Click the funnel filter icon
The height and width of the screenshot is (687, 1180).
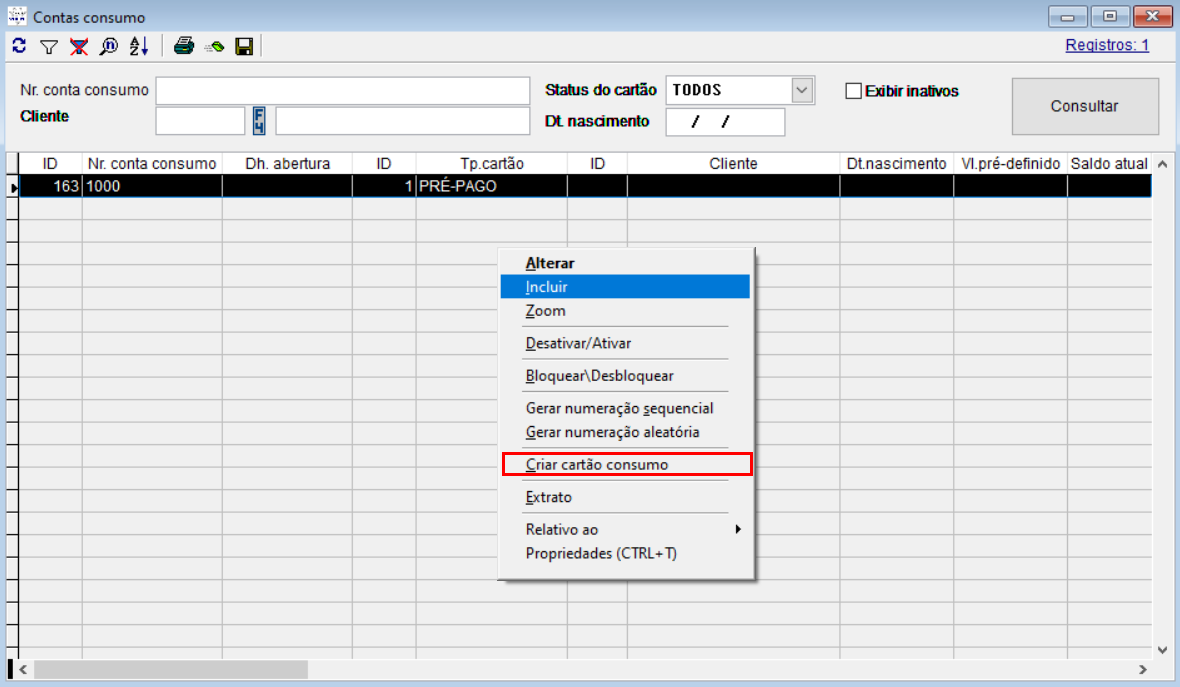48,46
